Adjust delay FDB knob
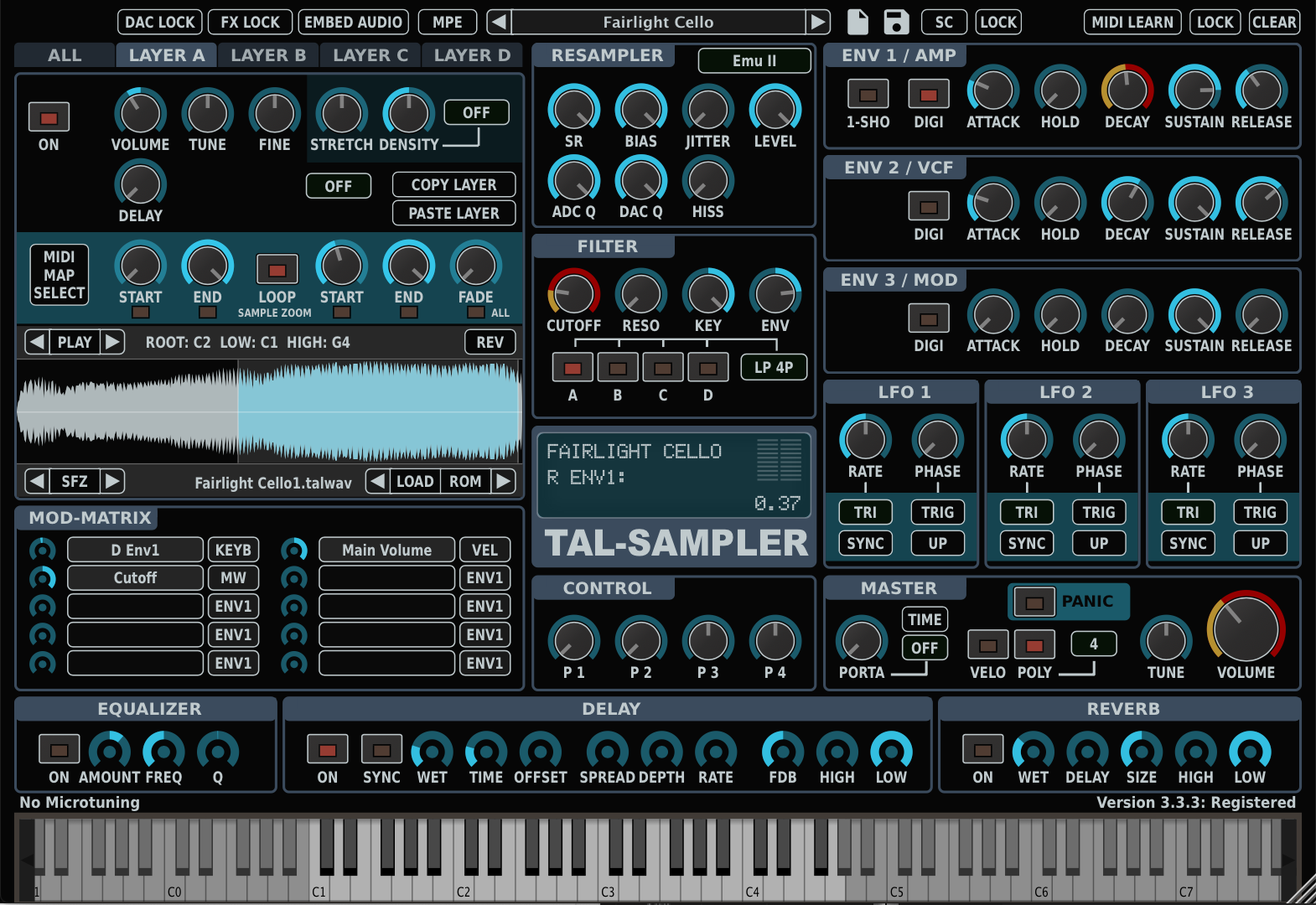The image size is (1316, 905). (x=782, y=750)
